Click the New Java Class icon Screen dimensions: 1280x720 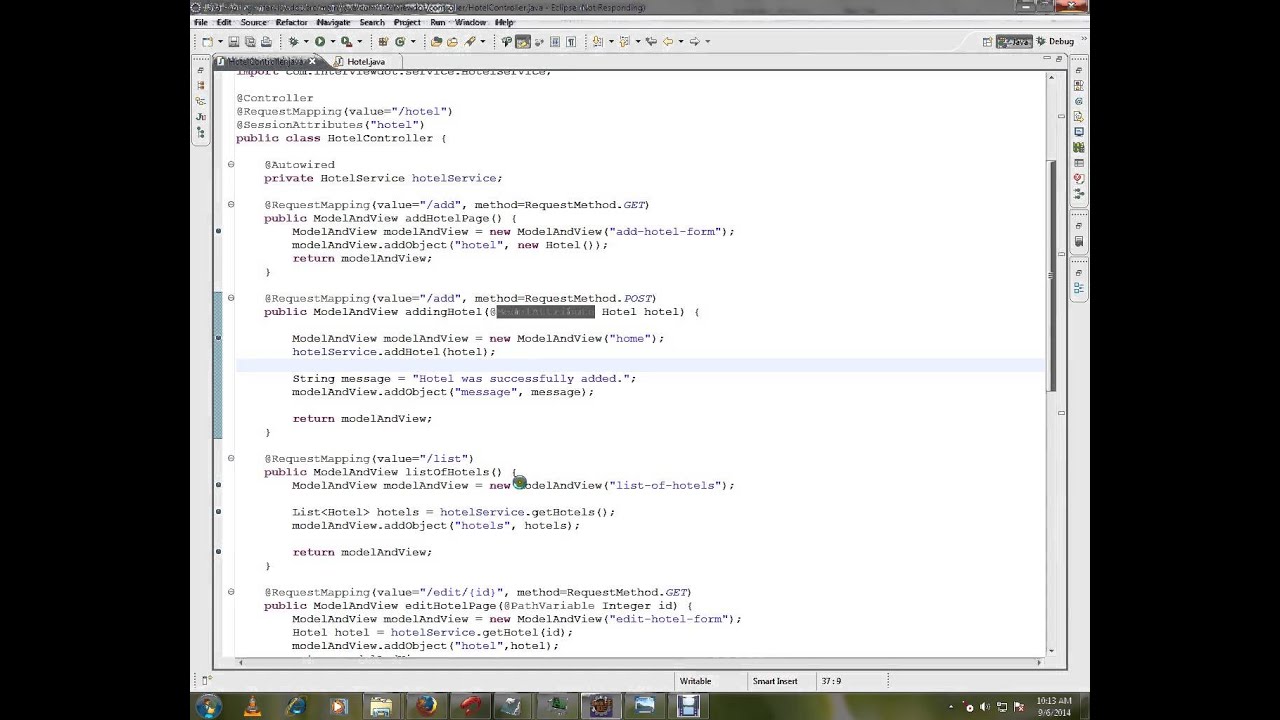[400, 41]
